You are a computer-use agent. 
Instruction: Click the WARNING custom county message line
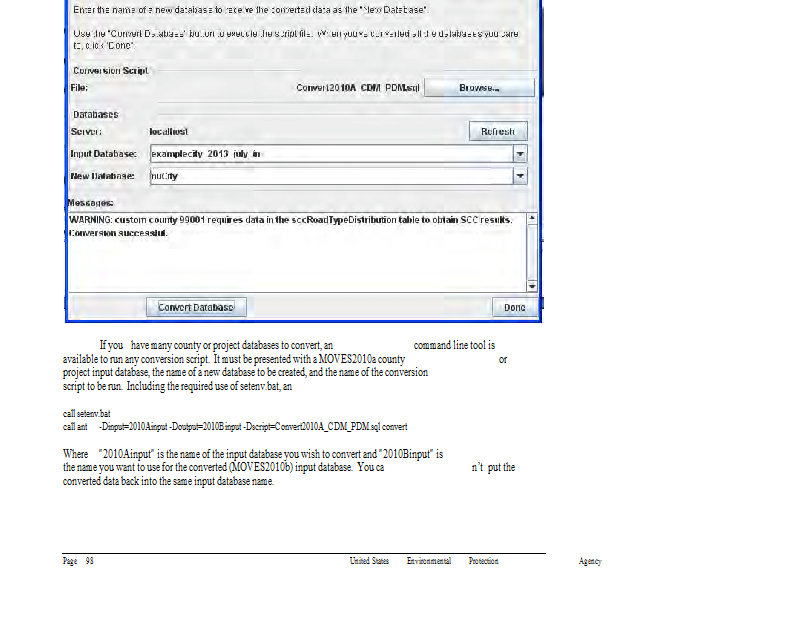coord(290,219)
